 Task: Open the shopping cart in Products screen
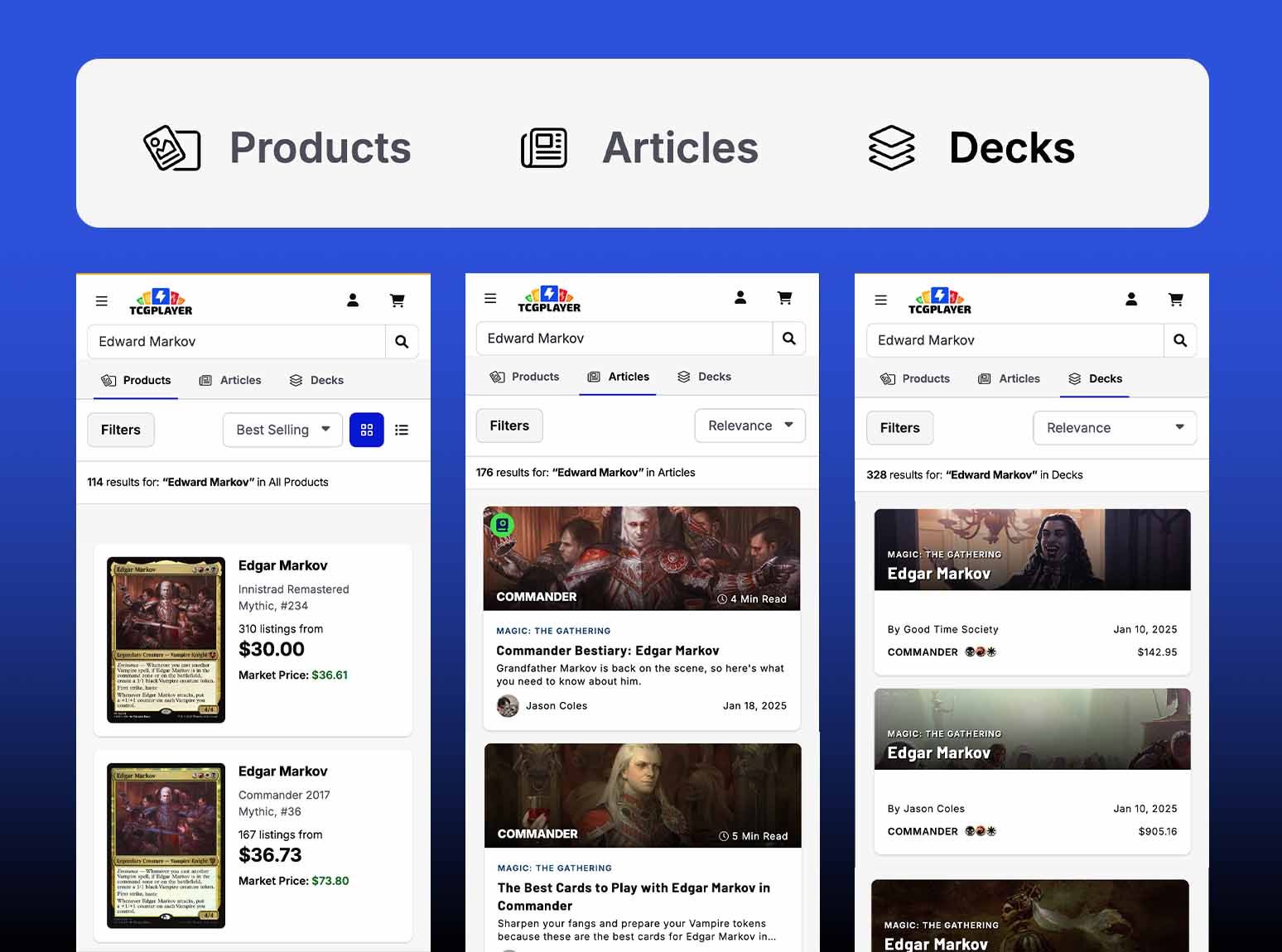point(397,301)
